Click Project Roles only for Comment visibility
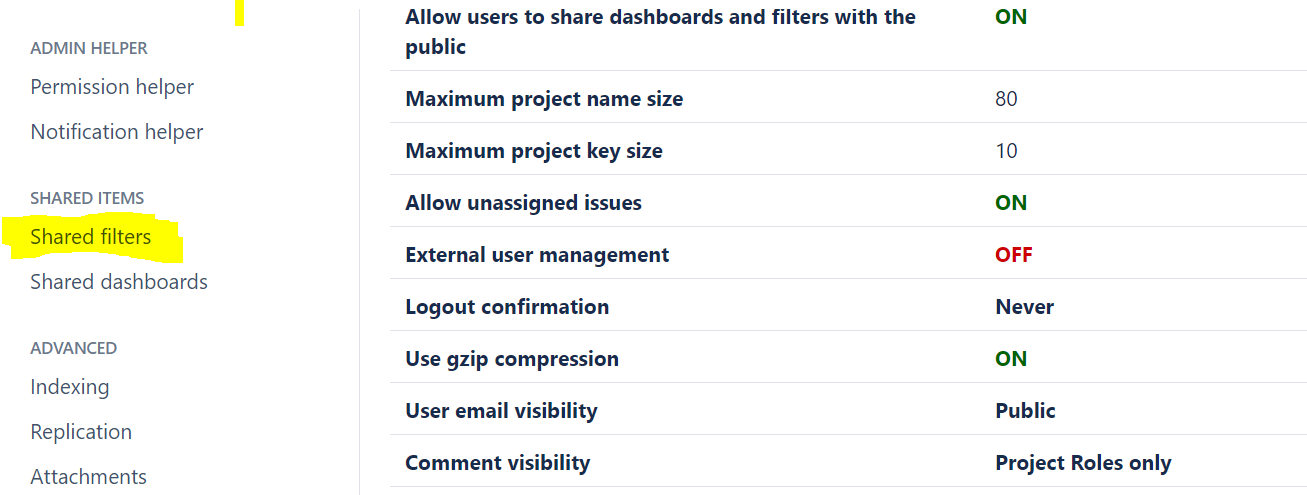The width and height of the screenshot is (1307, 495). [x=1084, y=463]
